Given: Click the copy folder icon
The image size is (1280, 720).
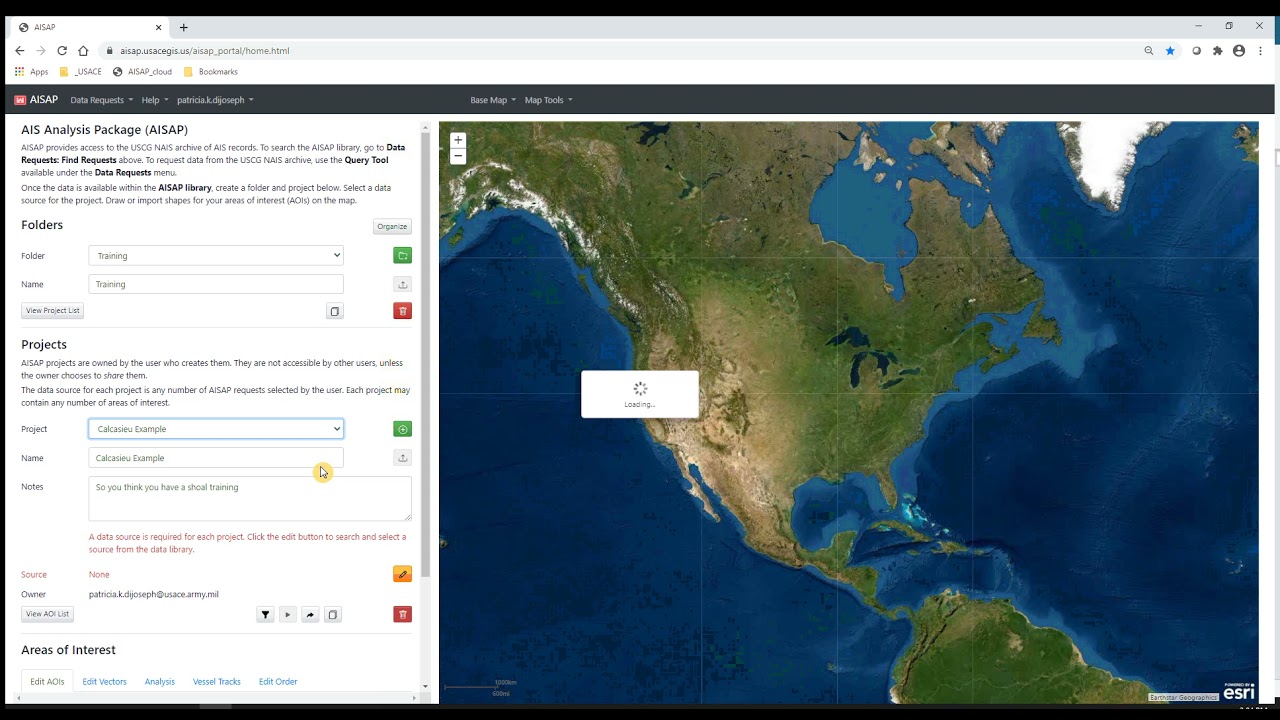Looking at the screenshot, I should click(334, 311).
